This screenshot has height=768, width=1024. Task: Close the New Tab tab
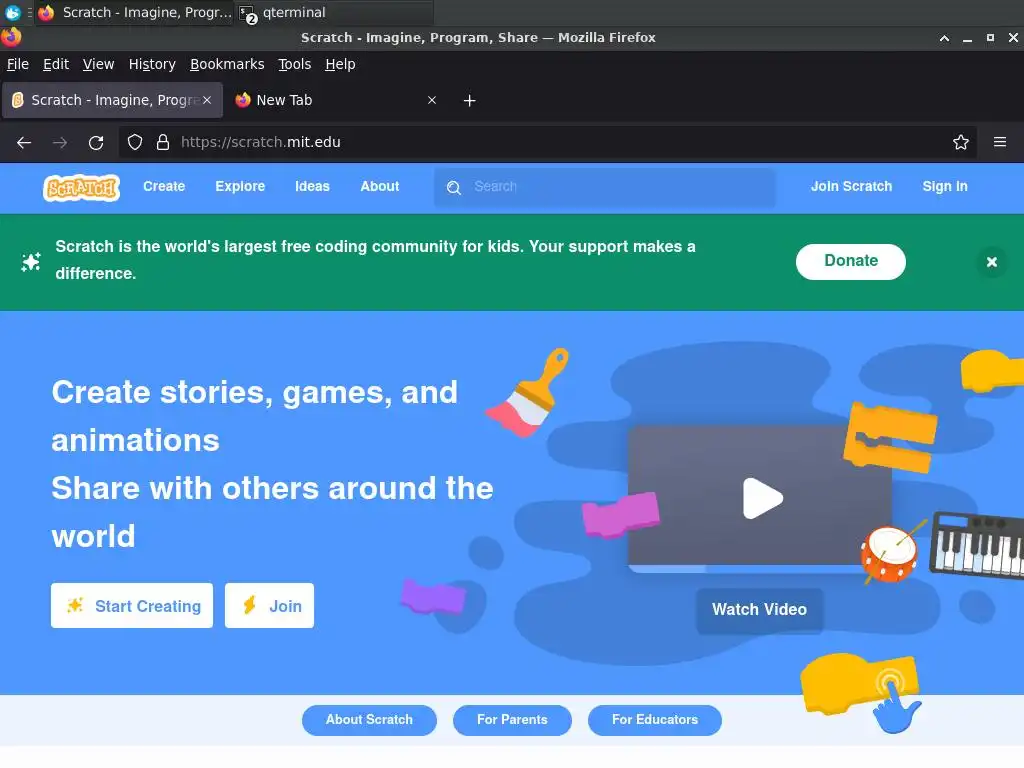[432, 100]
